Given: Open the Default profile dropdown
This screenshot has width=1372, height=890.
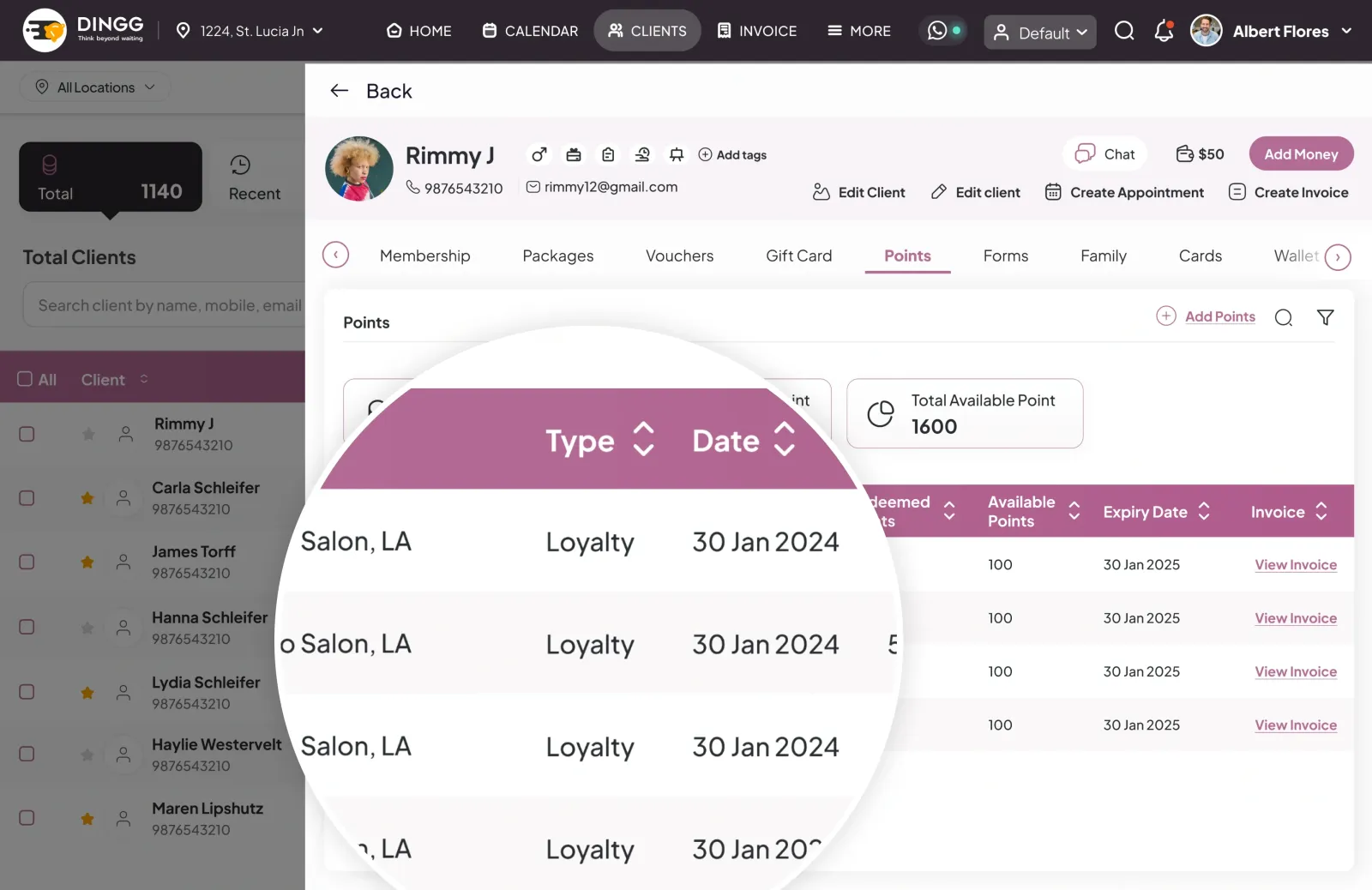Looking at the screenshot, I should click(1040, 33).
